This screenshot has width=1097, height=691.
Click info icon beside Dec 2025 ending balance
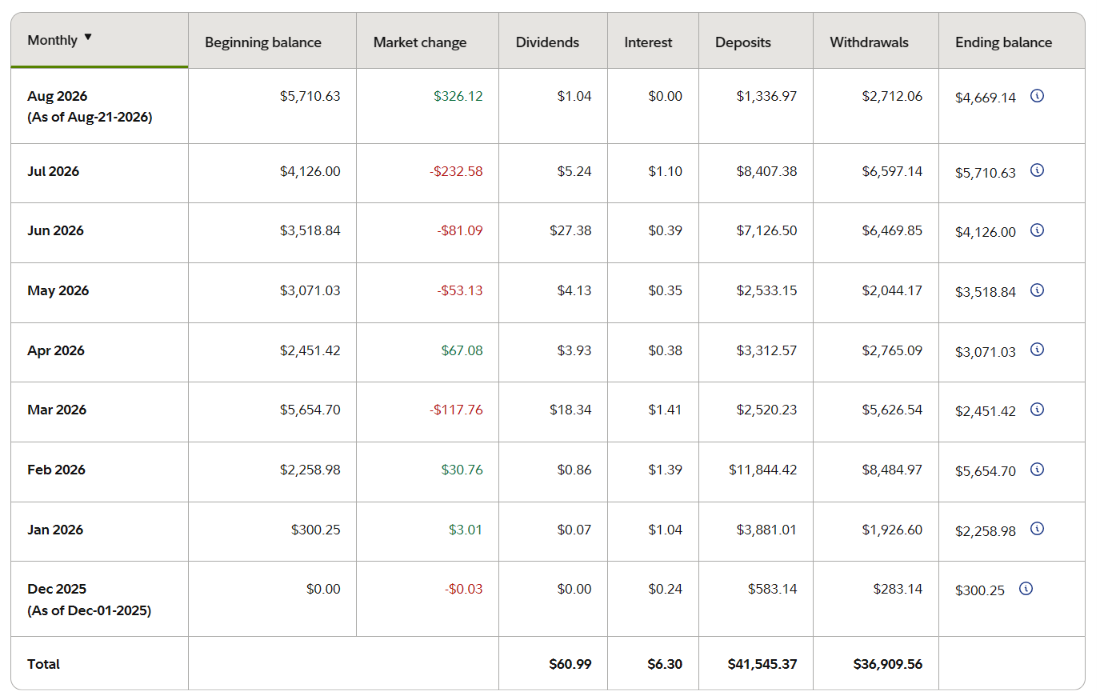[1026, 588]
